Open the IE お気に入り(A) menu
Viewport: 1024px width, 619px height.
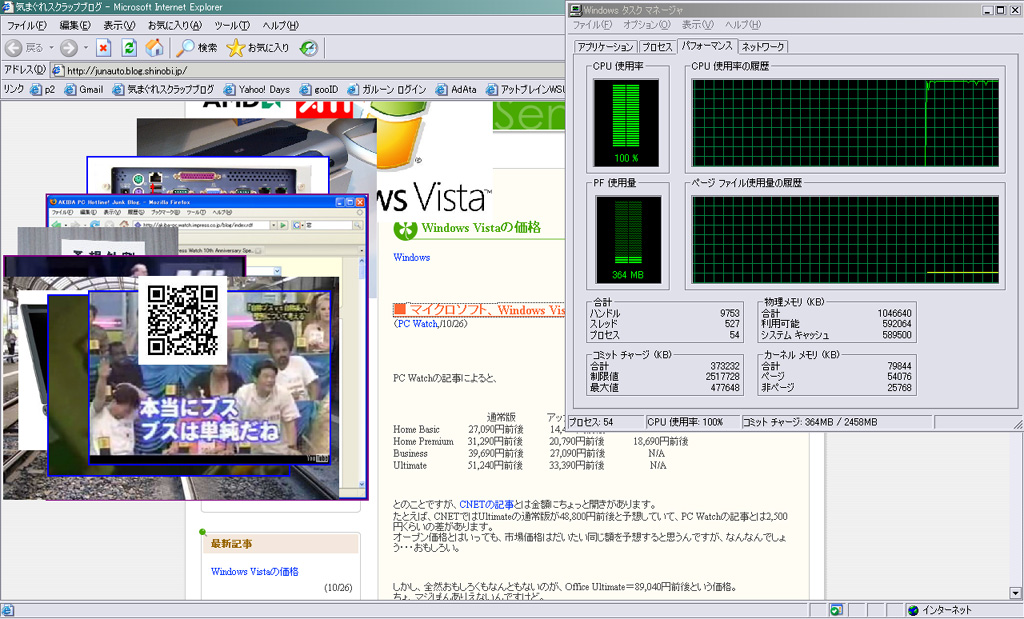point(174,25)
